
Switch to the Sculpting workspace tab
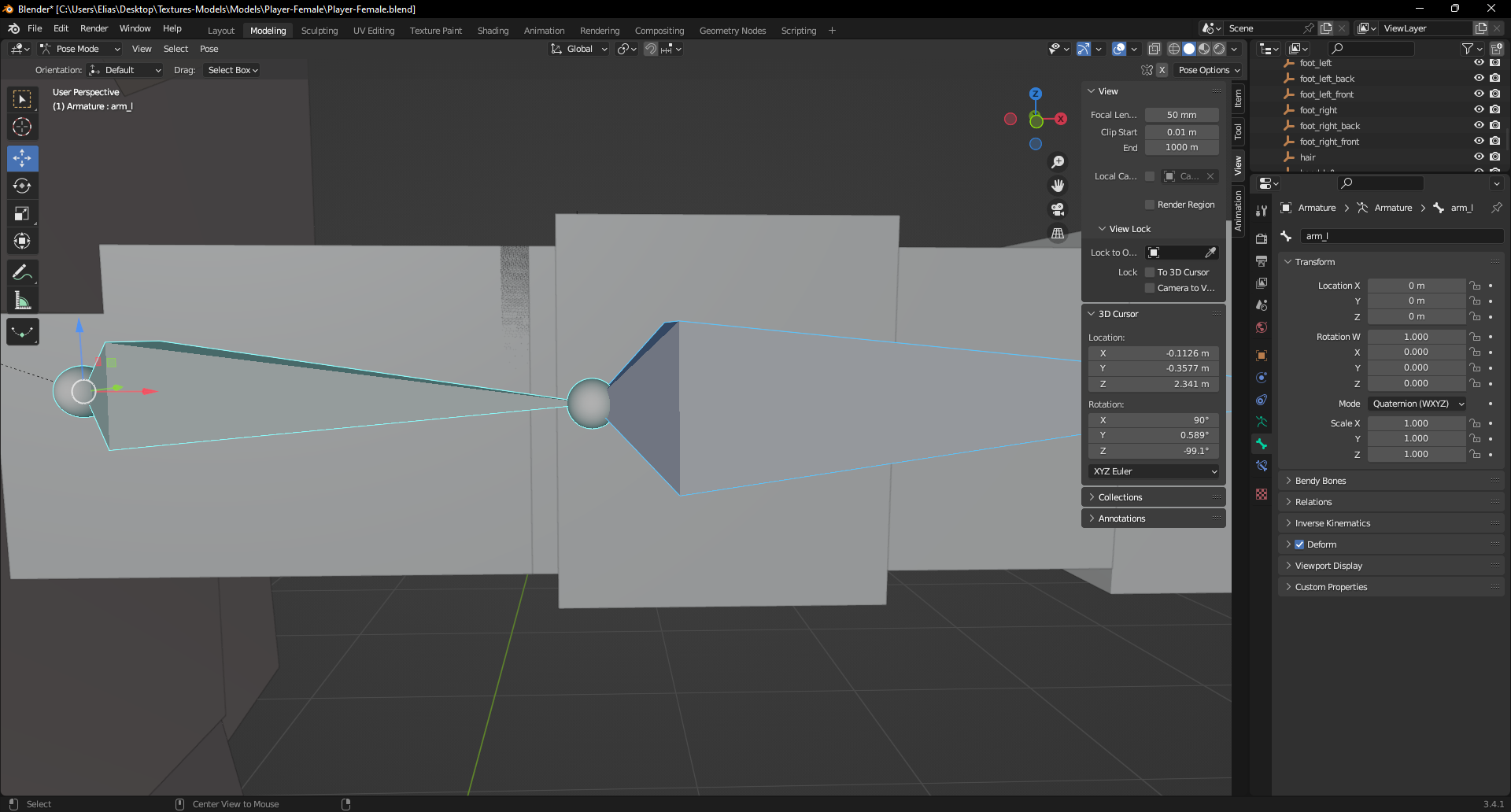(x=320, y=30)
